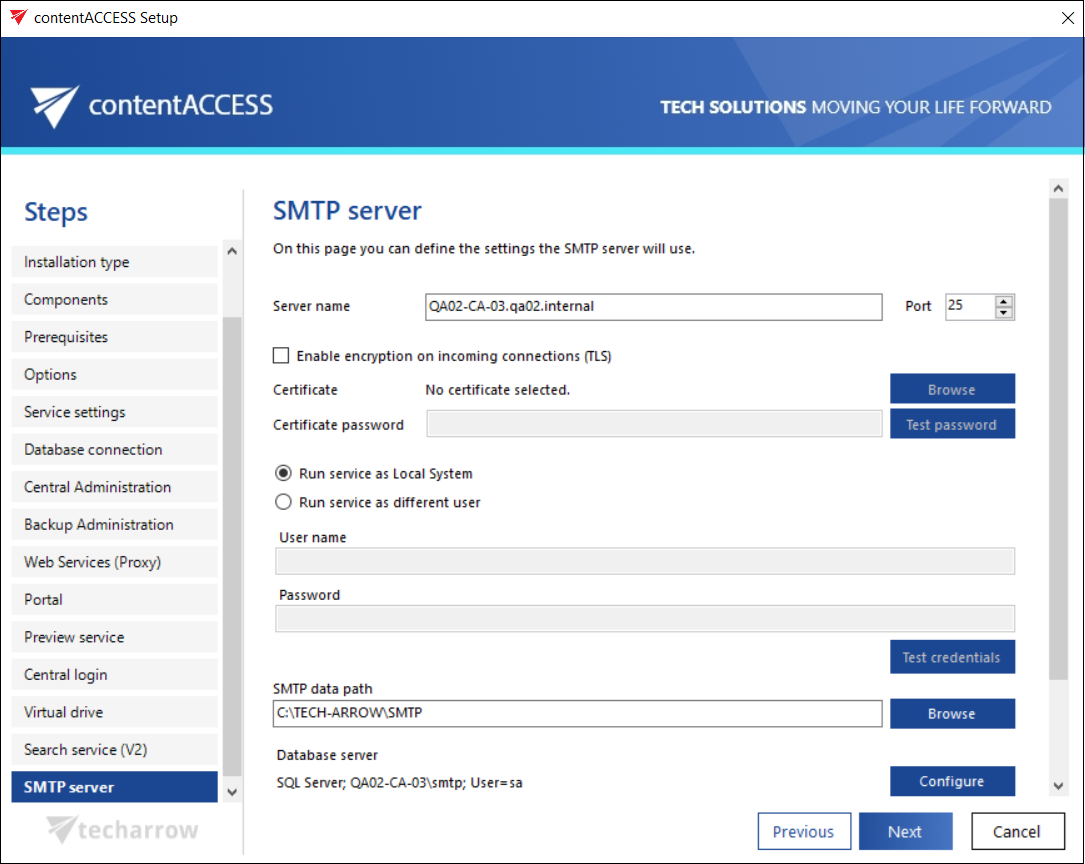Choose Run service as different user
The height and width of the screenshot is (864, 1085).
pyautogui.click(x=283, y=503)
